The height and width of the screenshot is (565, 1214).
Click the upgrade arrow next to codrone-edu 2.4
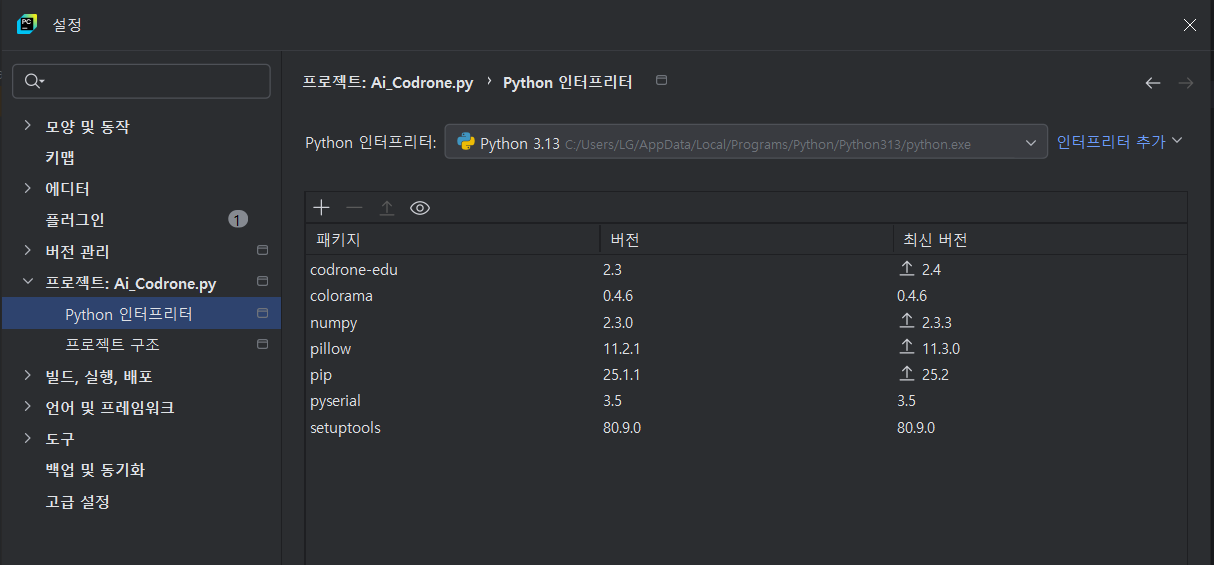(x=907, y=270)
